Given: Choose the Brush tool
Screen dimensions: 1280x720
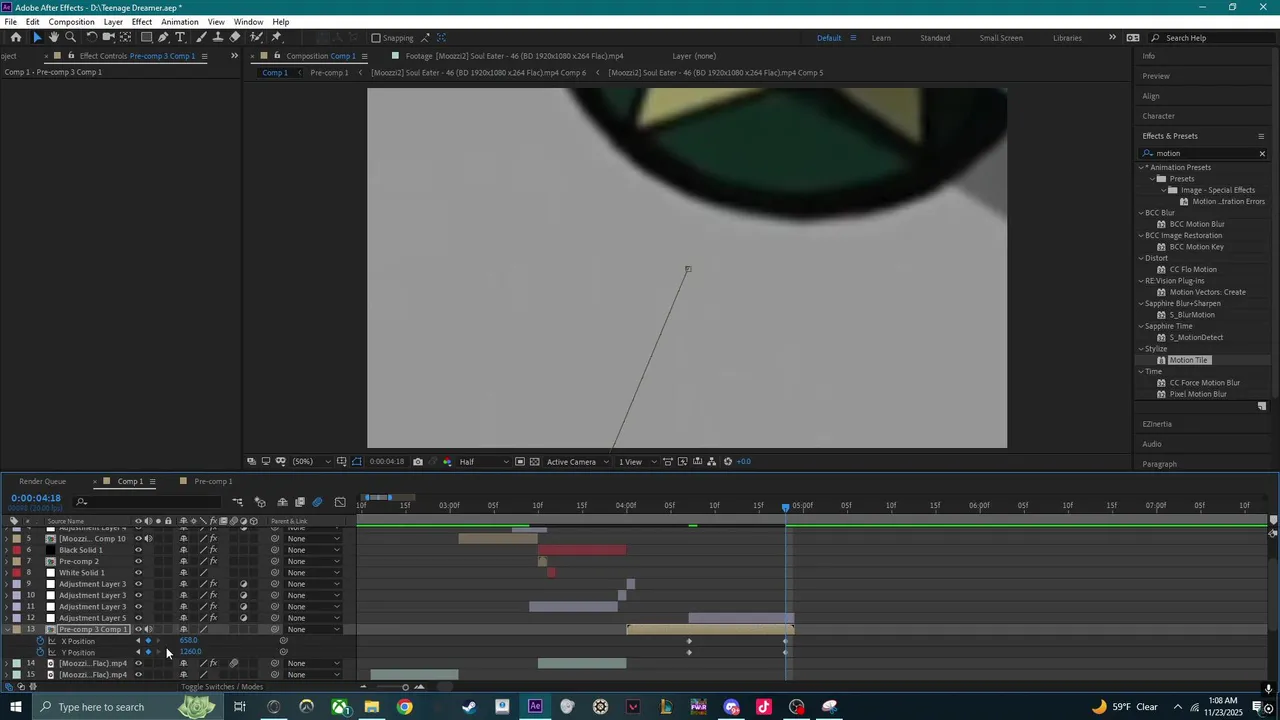Looking at the screenshot, I should (201, 37).
